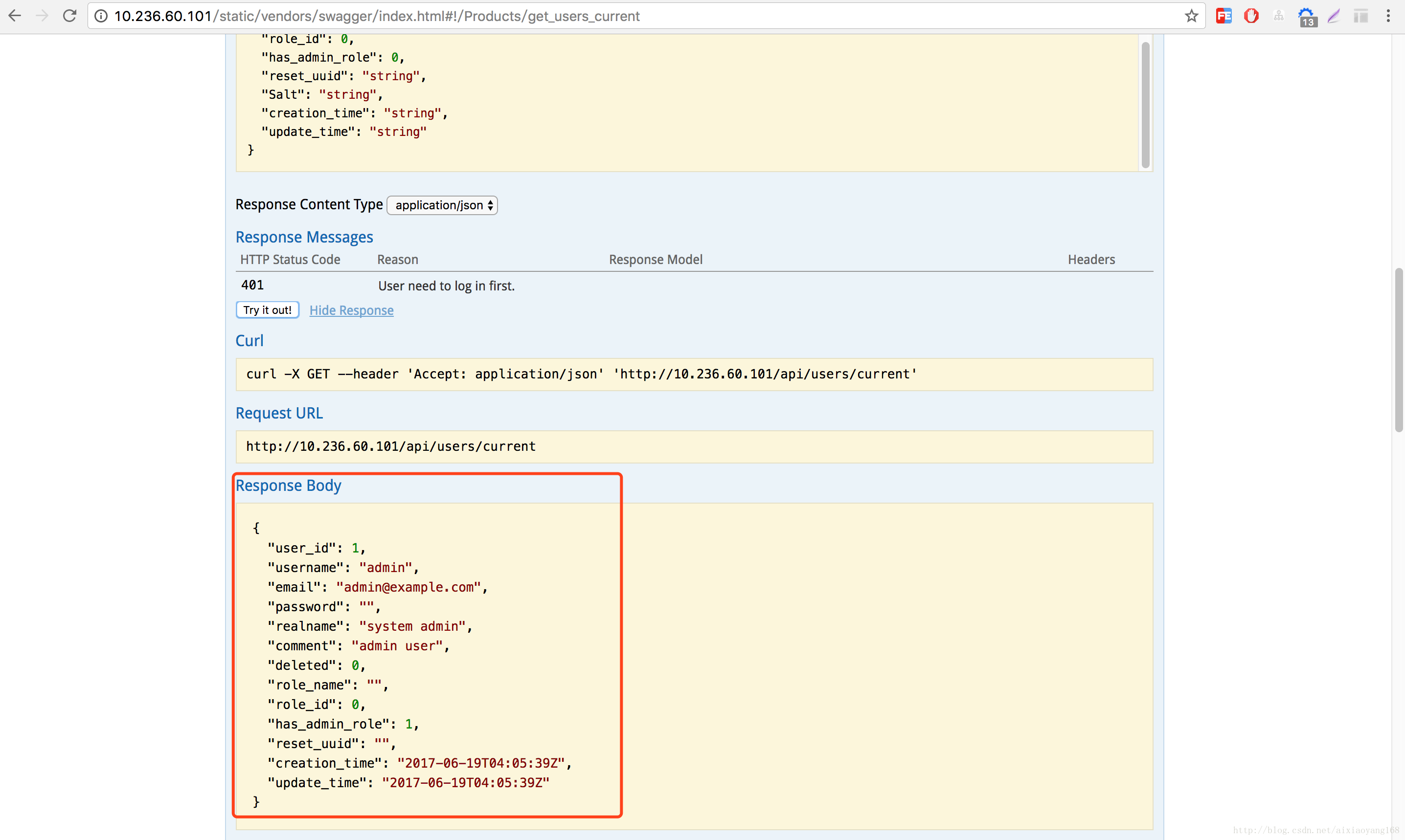Click the "deleted": 0 line
1405x840 pixels.
[x=317, y=665]
